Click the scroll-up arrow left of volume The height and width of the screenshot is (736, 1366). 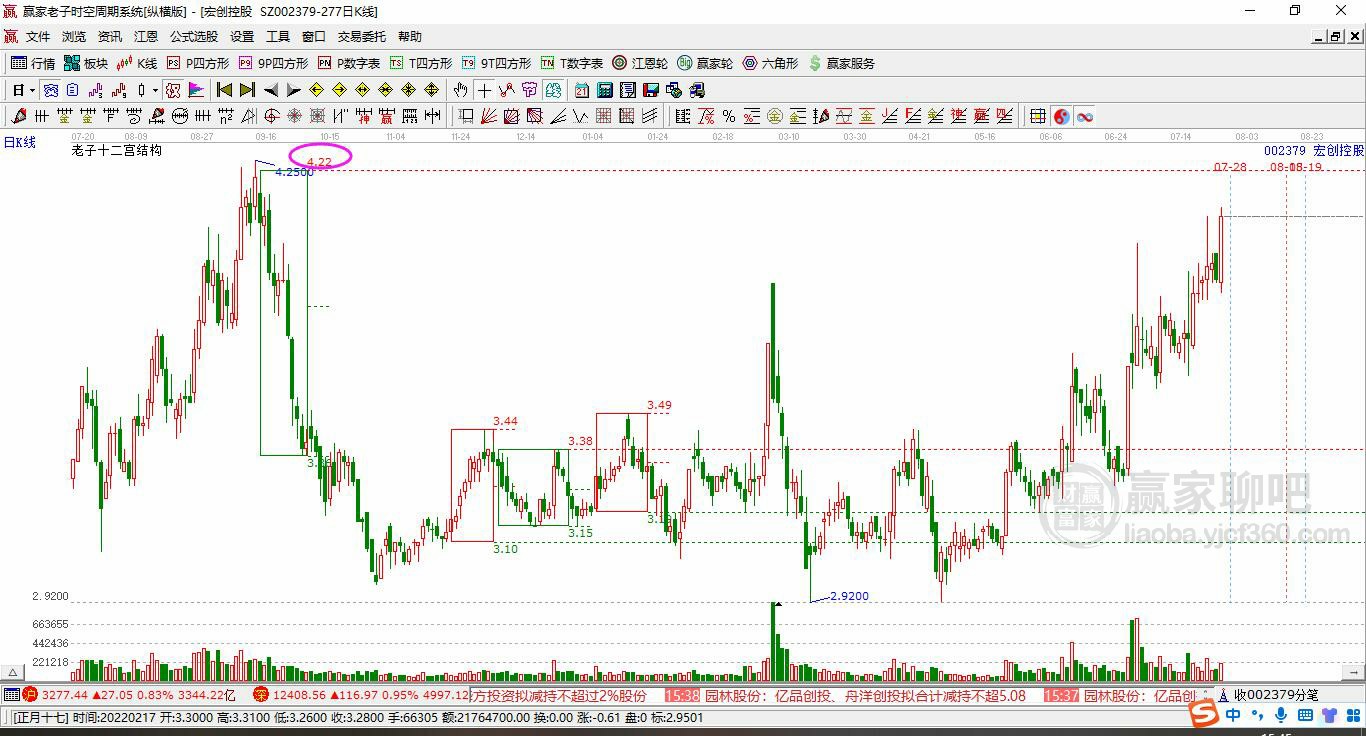[12, 673]
